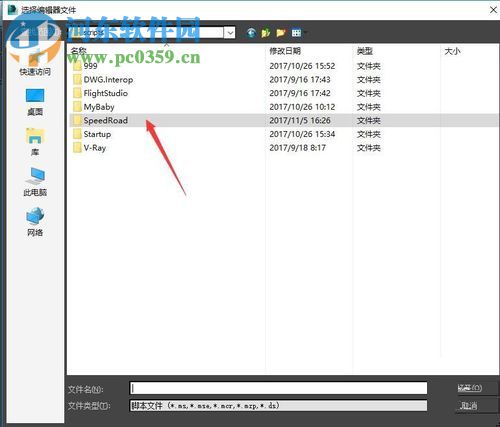Go up one folder level

266,33
